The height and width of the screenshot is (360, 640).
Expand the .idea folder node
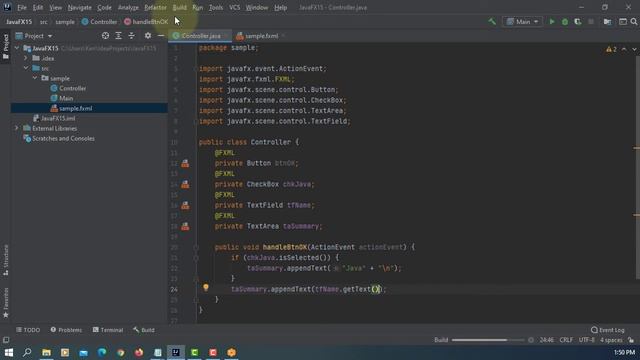pyautogui.click(x=26, y=58)
